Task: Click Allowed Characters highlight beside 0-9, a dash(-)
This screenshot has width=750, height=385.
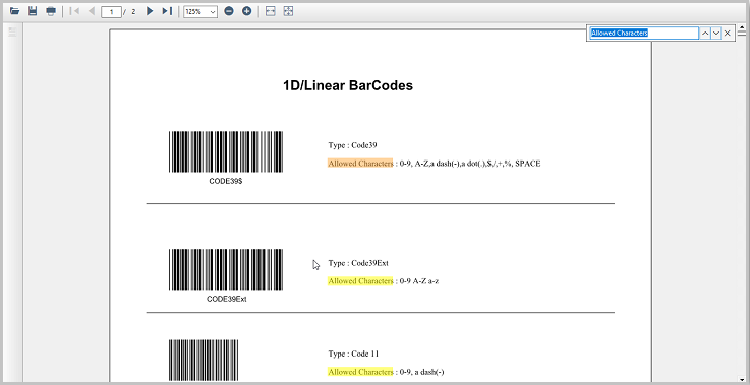Action: 361,372
